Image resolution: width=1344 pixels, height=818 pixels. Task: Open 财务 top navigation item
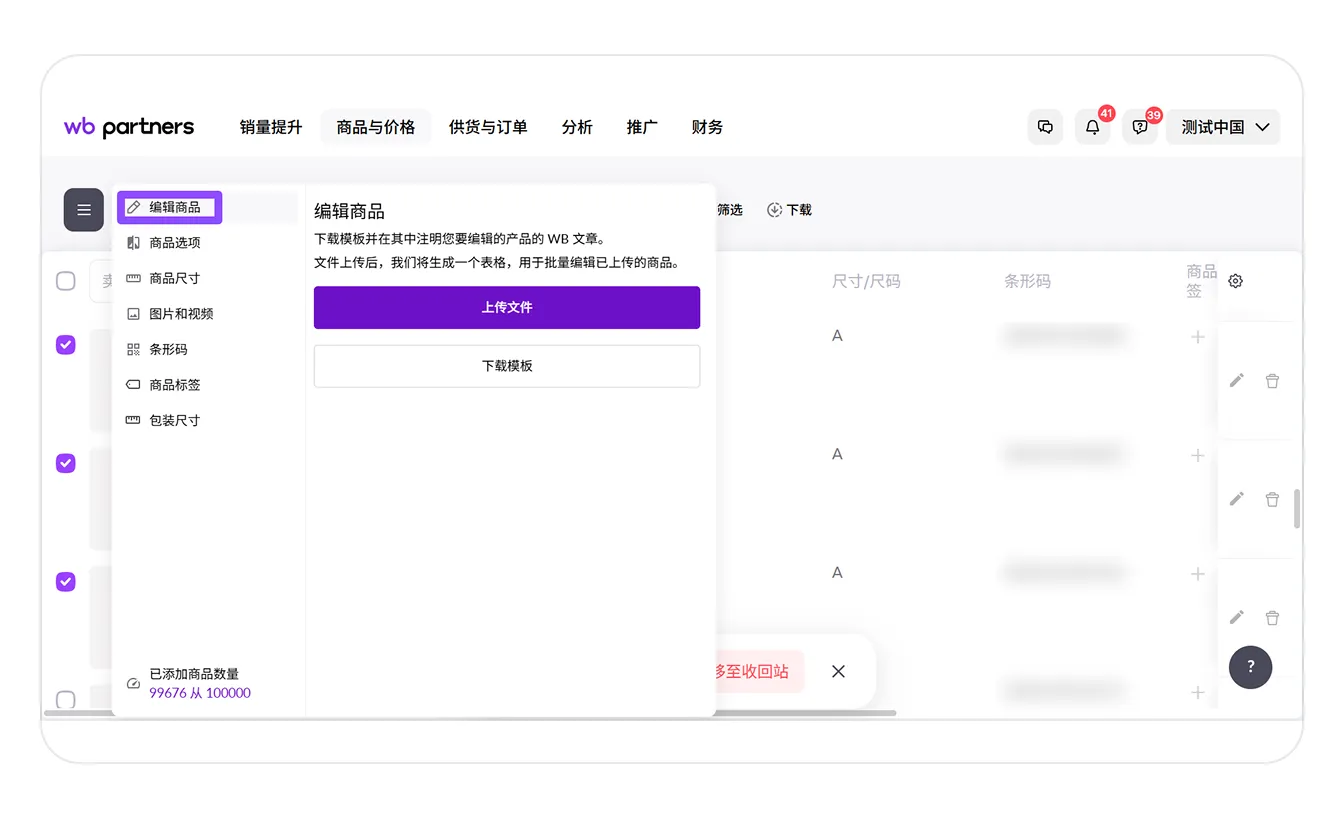click(707, 127)
